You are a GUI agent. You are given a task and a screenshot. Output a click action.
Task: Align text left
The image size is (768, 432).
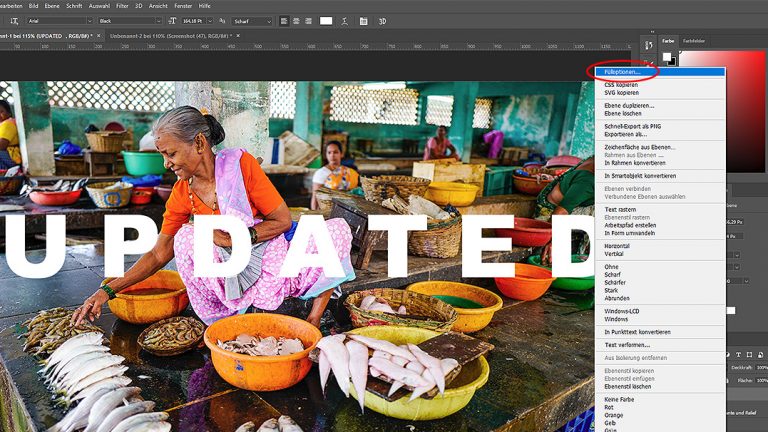[284, 21]
